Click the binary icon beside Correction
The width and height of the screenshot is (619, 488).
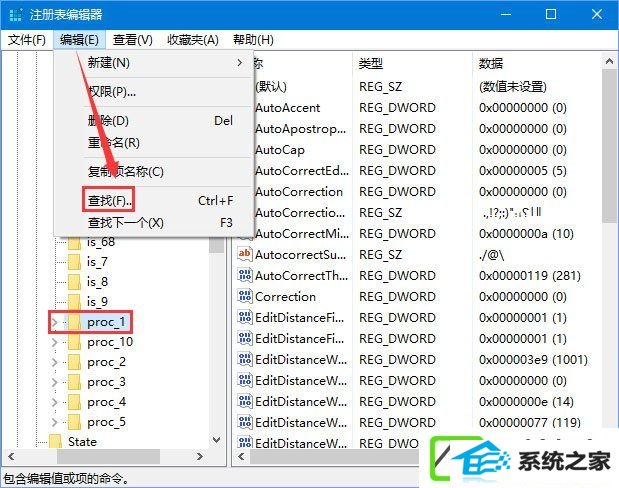(244, 296)
